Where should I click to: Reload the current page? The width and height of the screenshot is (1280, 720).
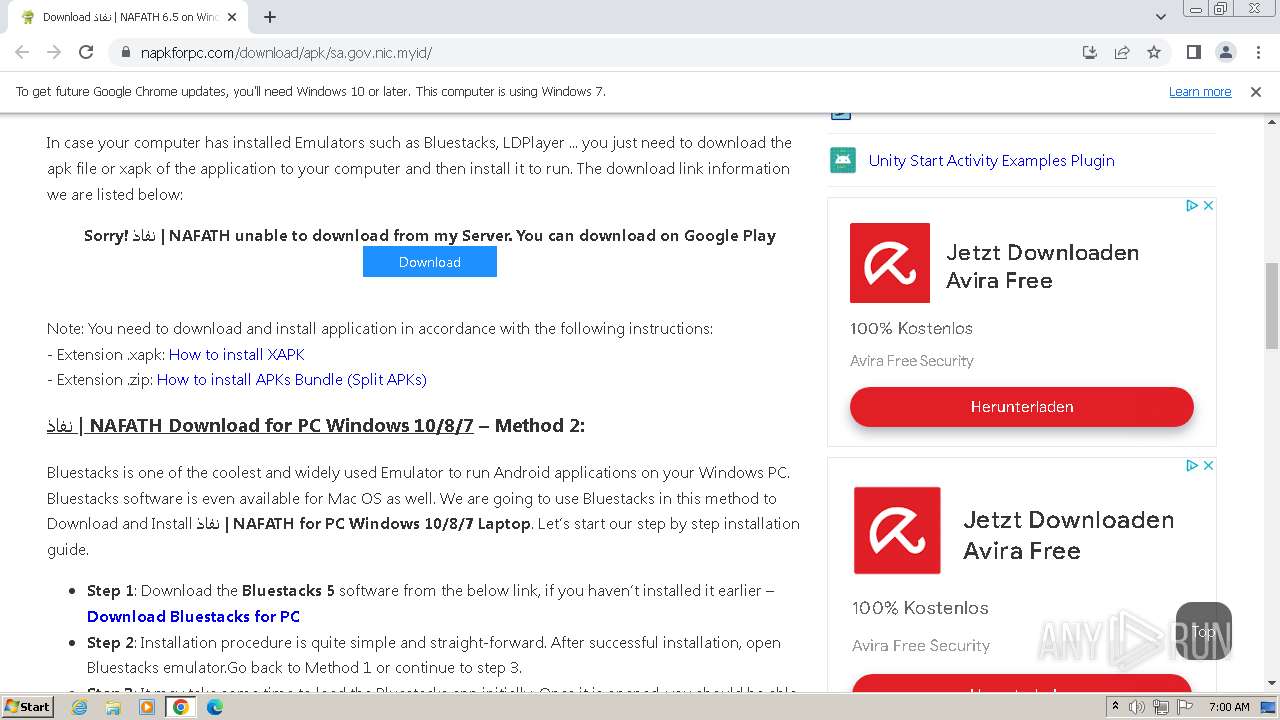coord(86,52)
